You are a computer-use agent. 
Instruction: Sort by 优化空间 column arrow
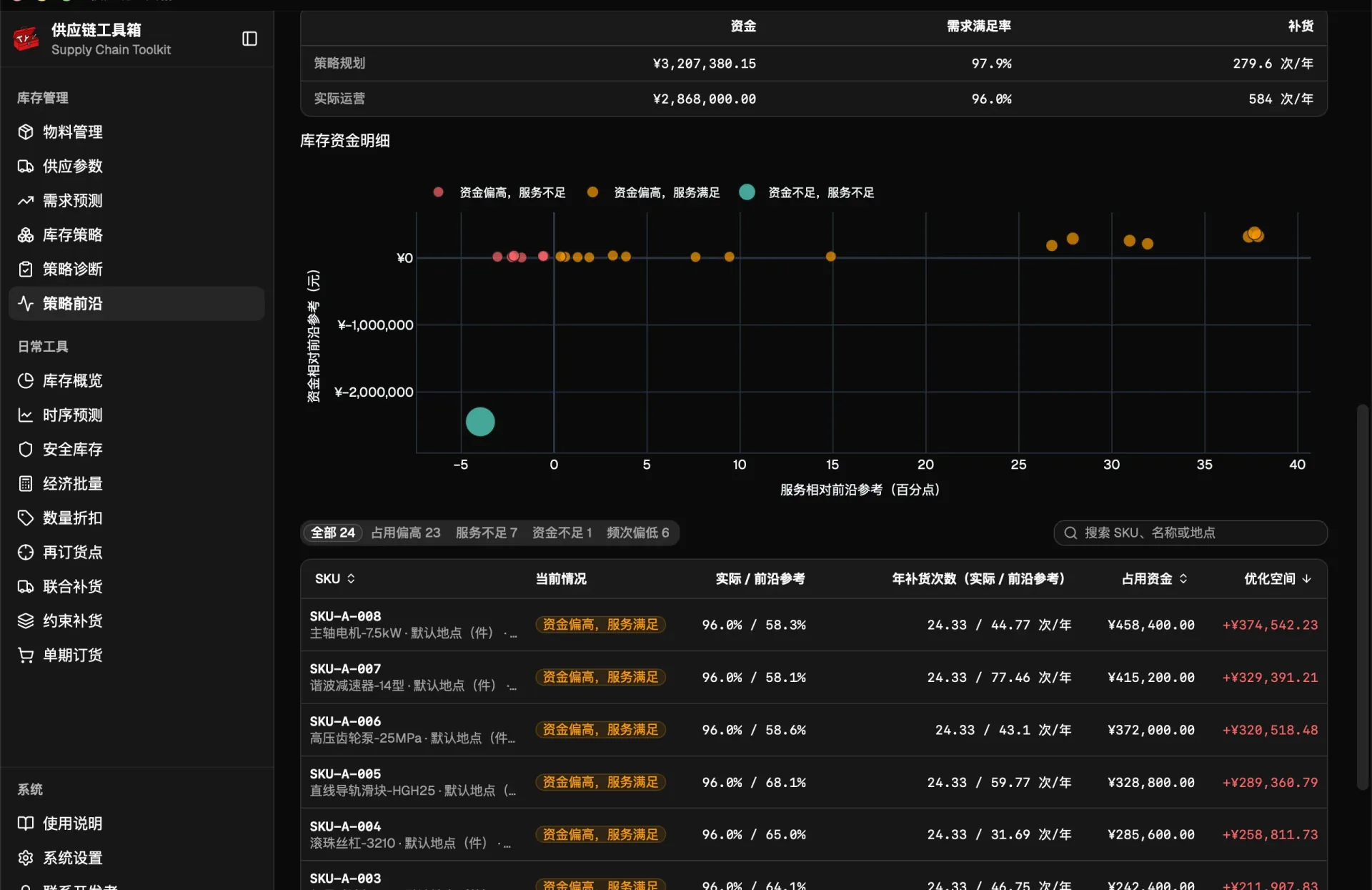coord(1307,578)
